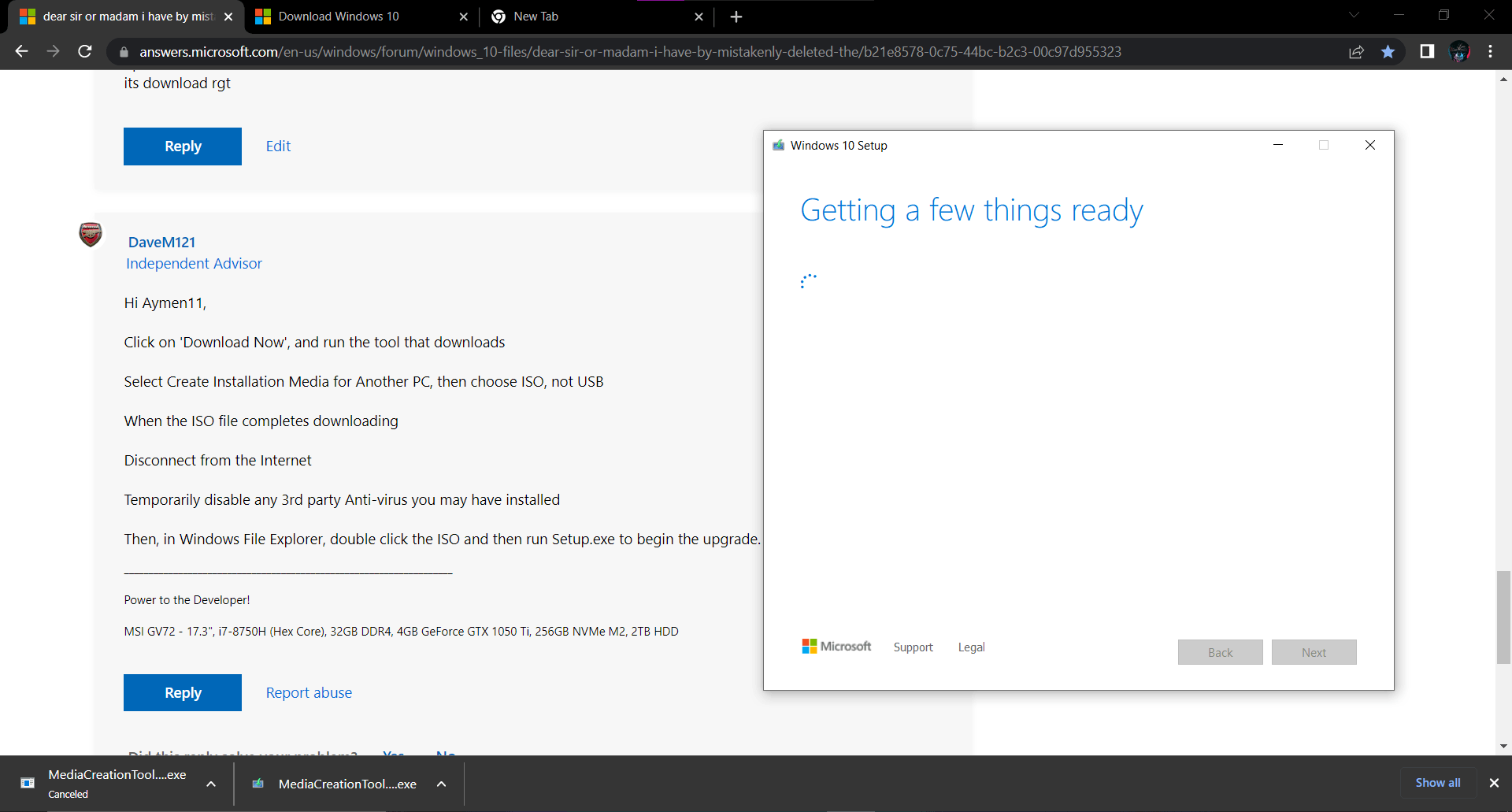Viewport: 1512px width, 812px height.
Task: Click the scrollbar up arrow
Action: pos(1504,79)
